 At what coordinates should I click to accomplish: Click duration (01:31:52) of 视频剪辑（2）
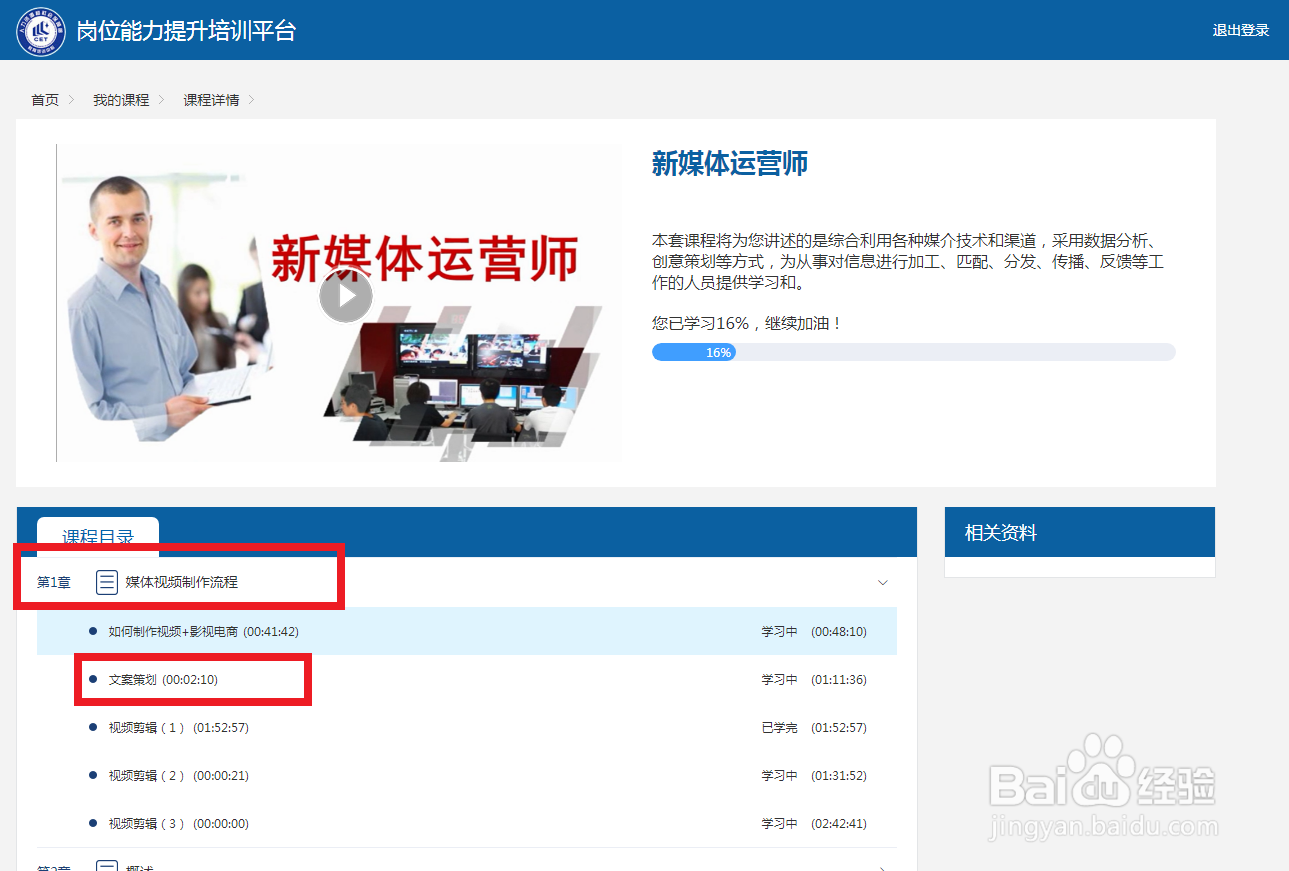pos(839,776)
